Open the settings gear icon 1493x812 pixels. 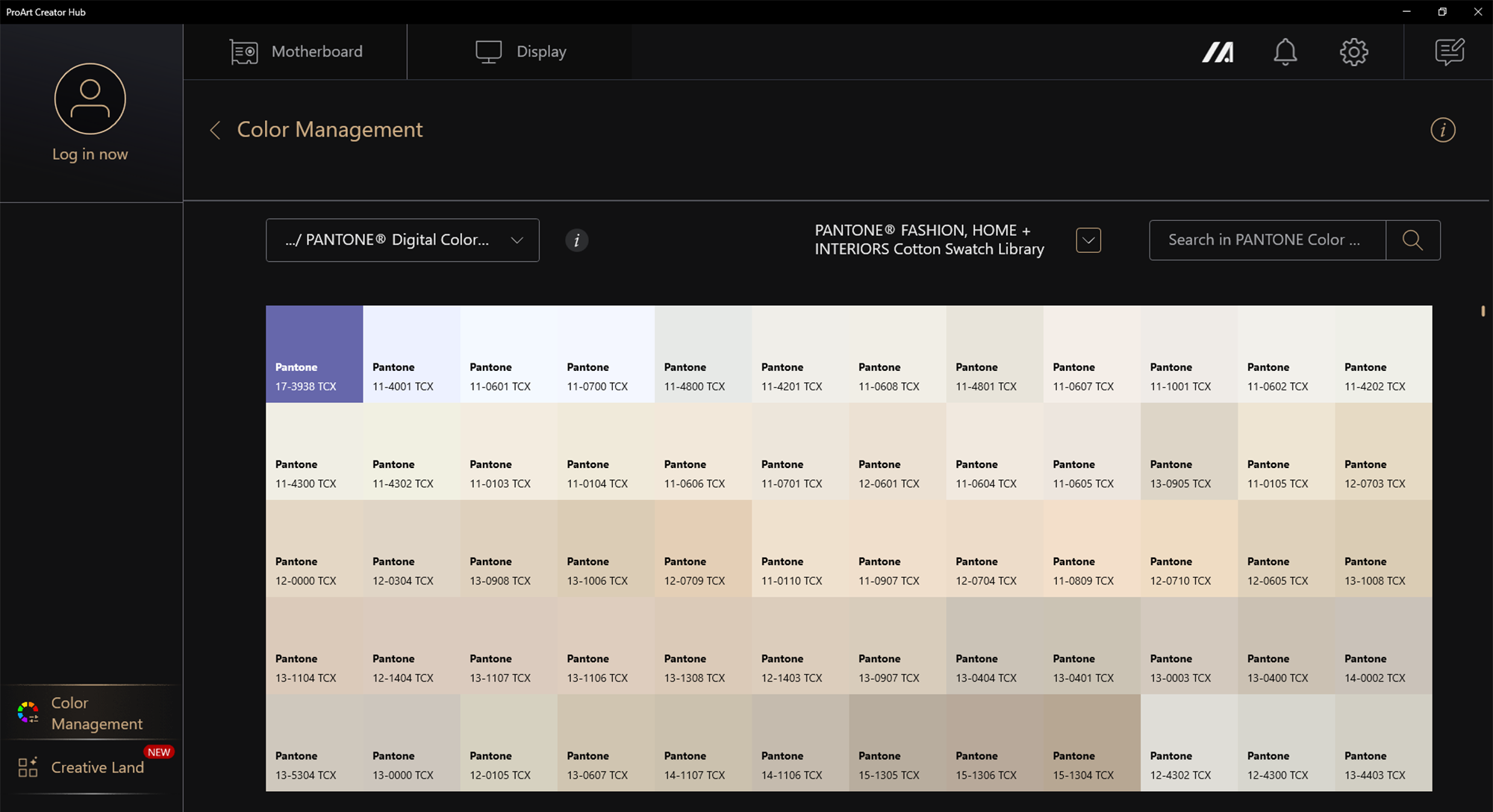click(x=1353, y=52)
